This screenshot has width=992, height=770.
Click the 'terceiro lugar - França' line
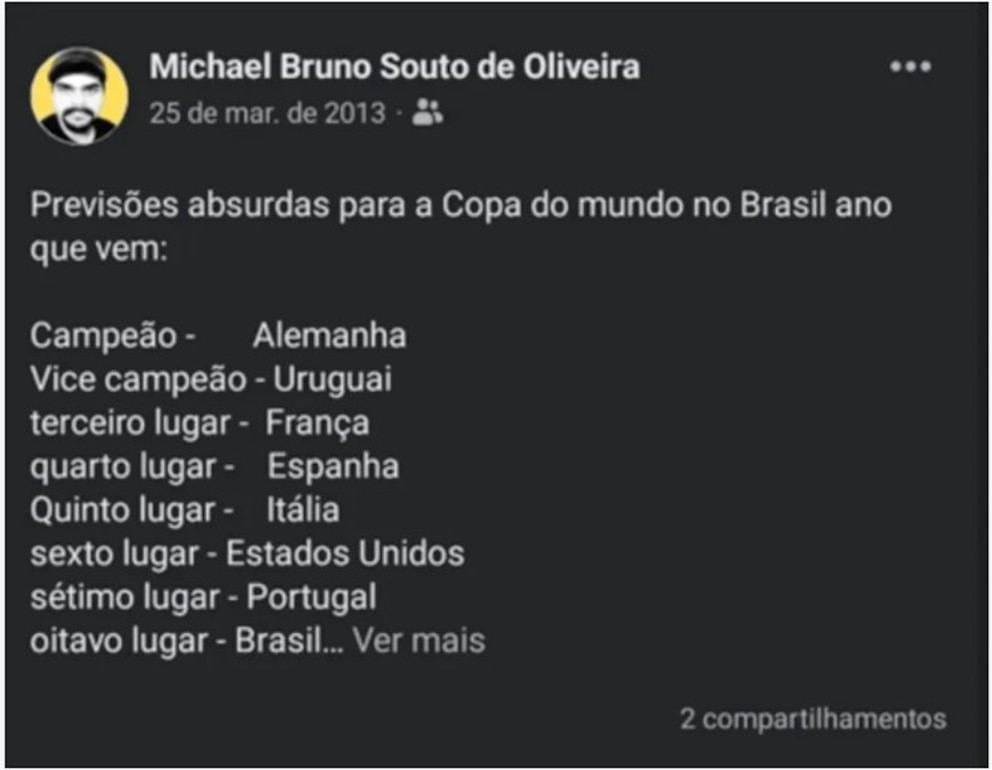pyautogui.click(x=199, y=423)
